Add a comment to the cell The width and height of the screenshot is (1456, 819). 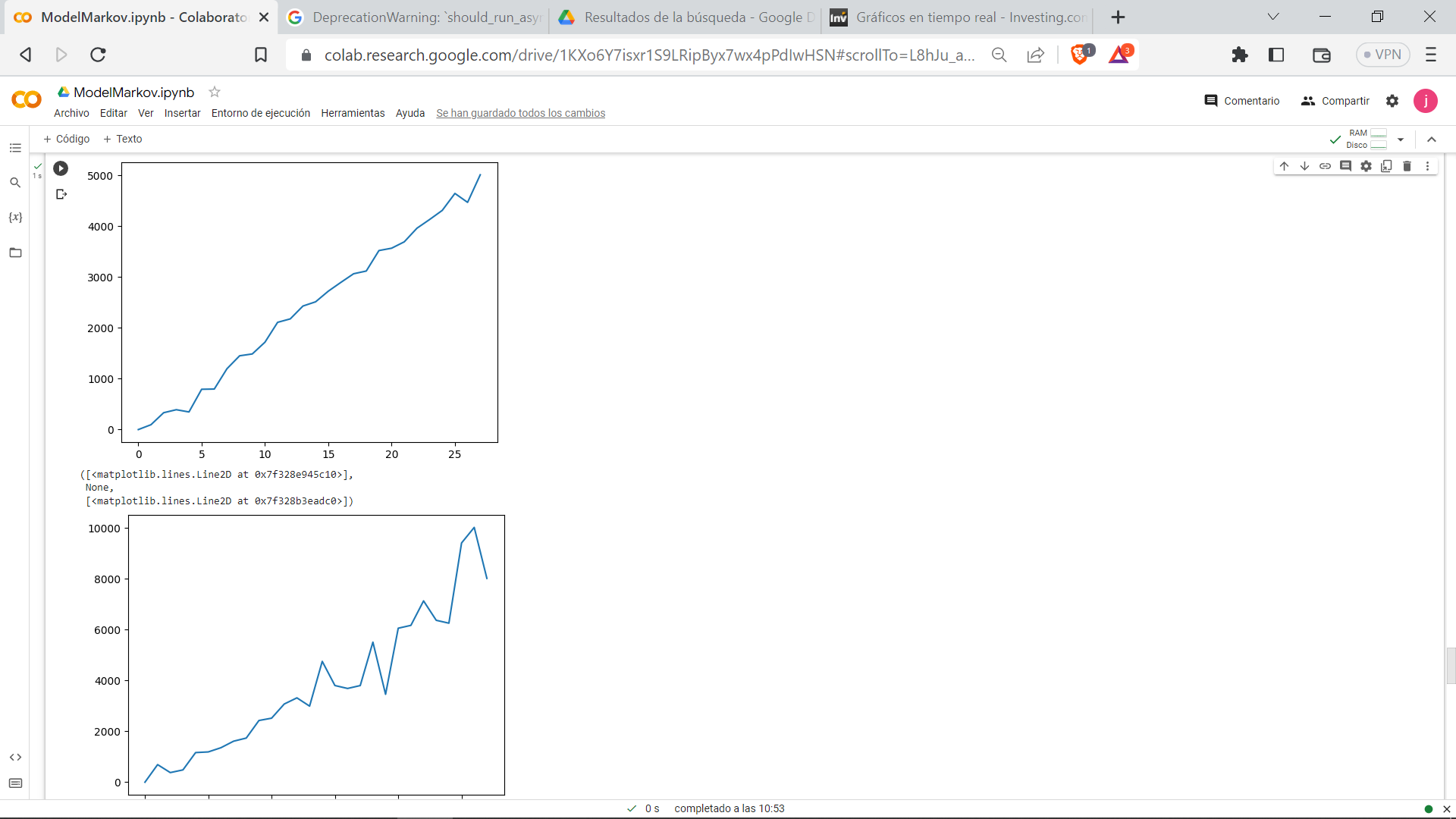[x=1345, y=166]
